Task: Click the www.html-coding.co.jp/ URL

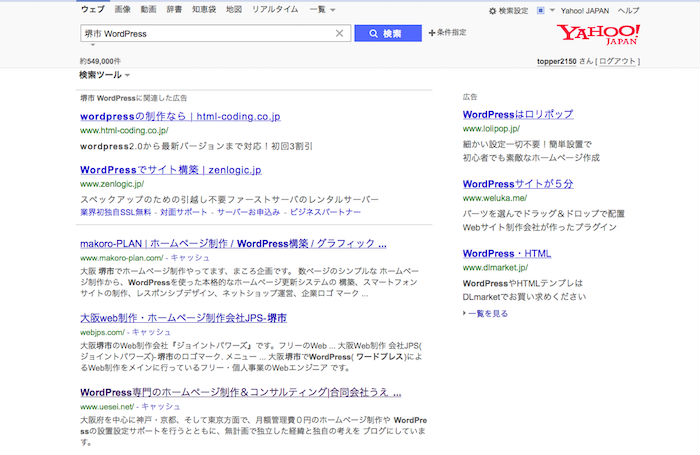Action: click(x=124, y=130)
